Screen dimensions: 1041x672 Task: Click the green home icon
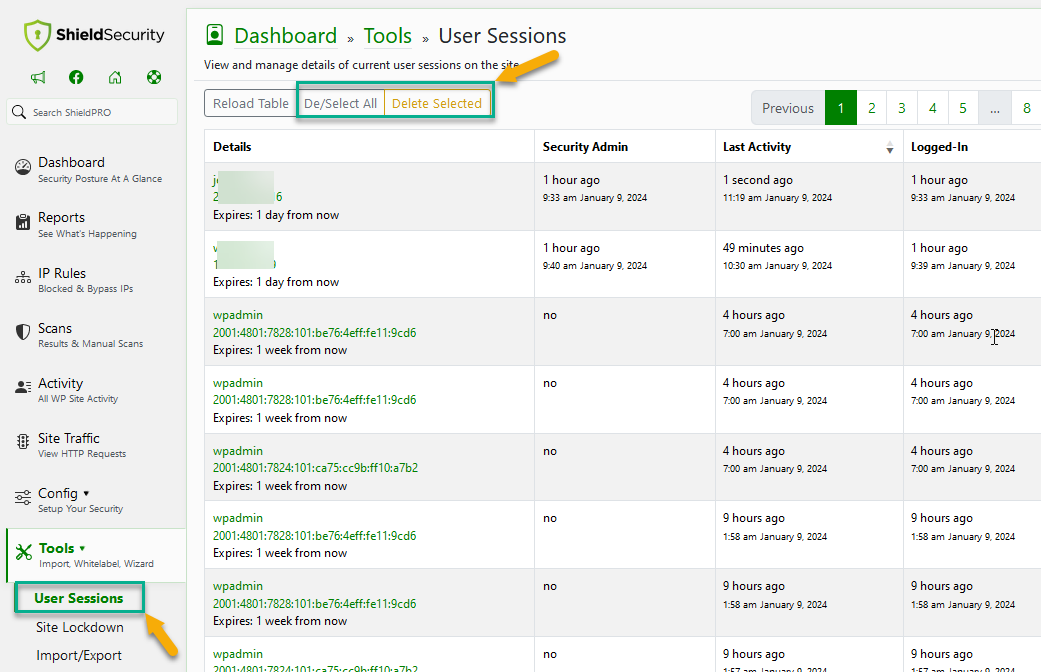(115, 77)
